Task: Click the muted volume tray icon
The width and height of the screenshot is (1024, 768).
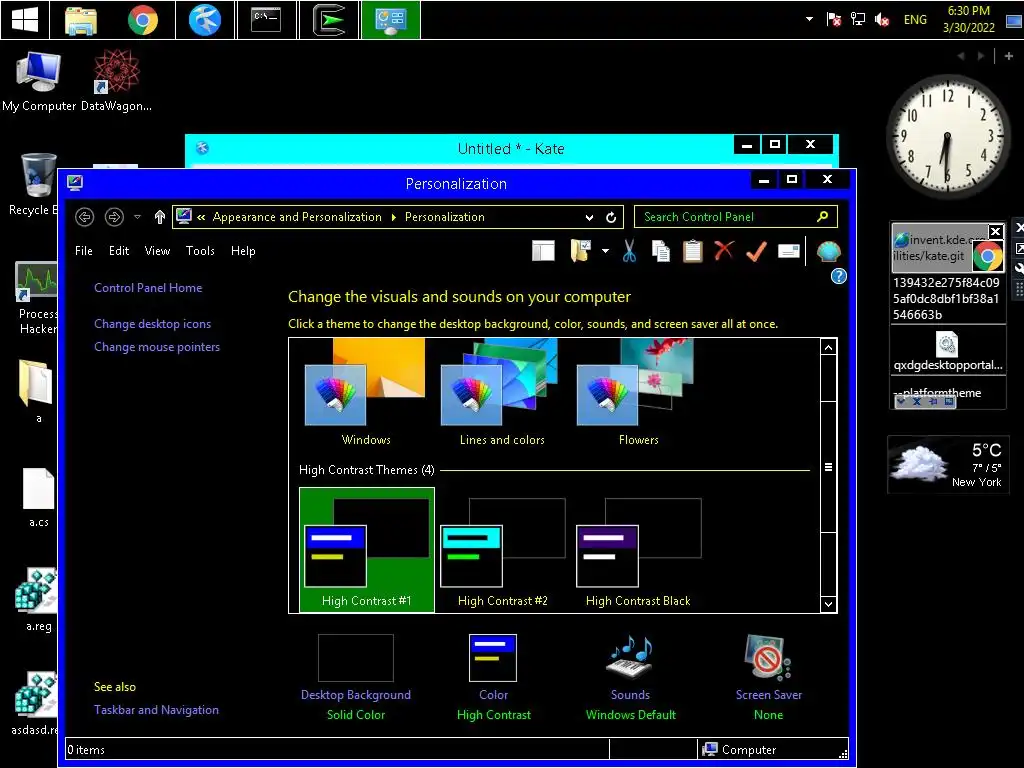Action: (882, 20)
